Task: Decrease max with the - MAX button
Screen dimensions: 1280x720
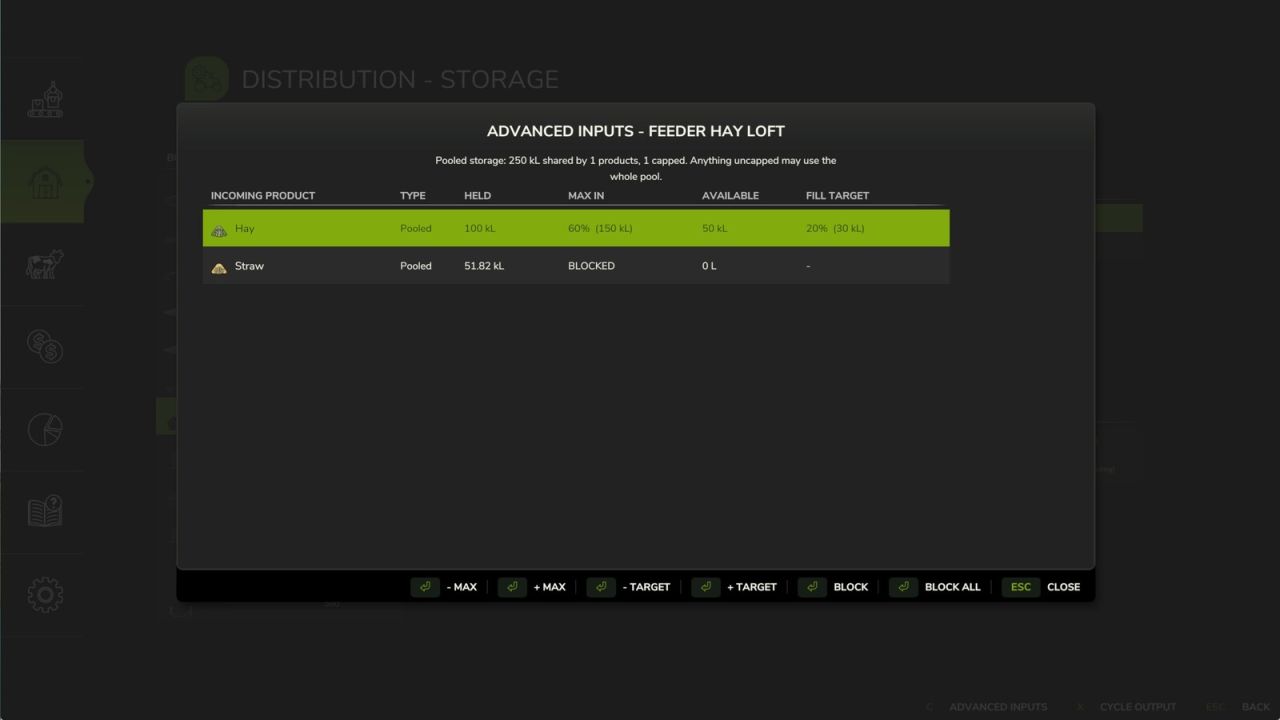Action: pos(462,587)
